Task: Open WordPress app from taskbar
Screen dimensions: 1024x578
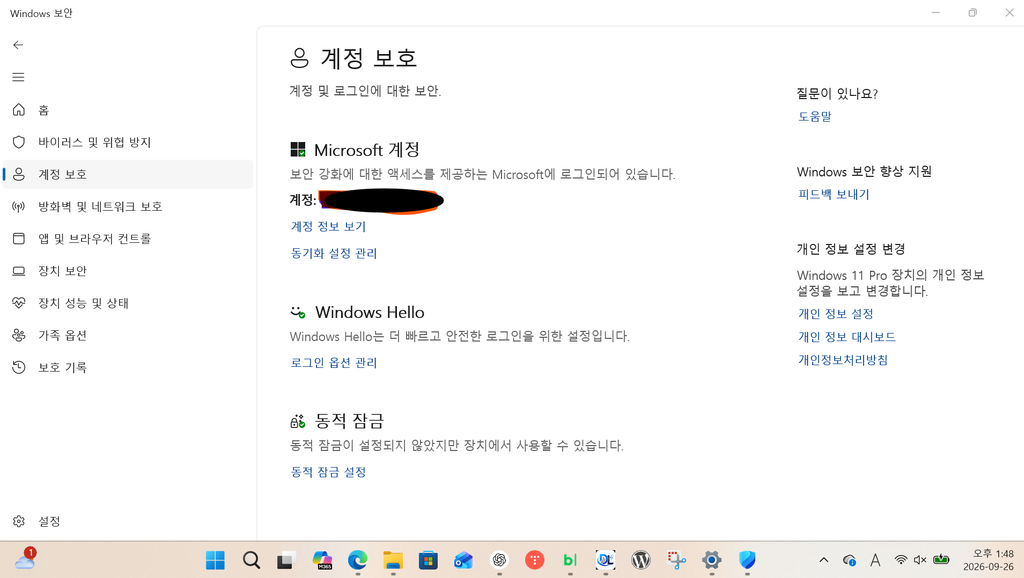Action: pos(641,560)
